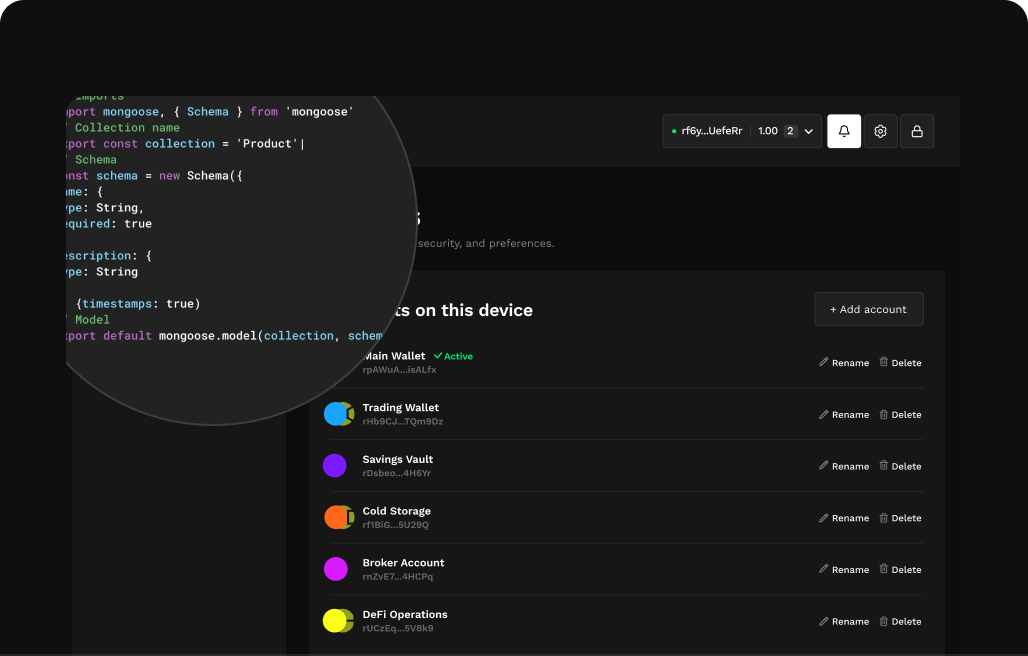The height and width of the screenshot is (656, 1028).
Task: Click the DeFi Operations yellow avatar
Action: [x=338, y=621]
